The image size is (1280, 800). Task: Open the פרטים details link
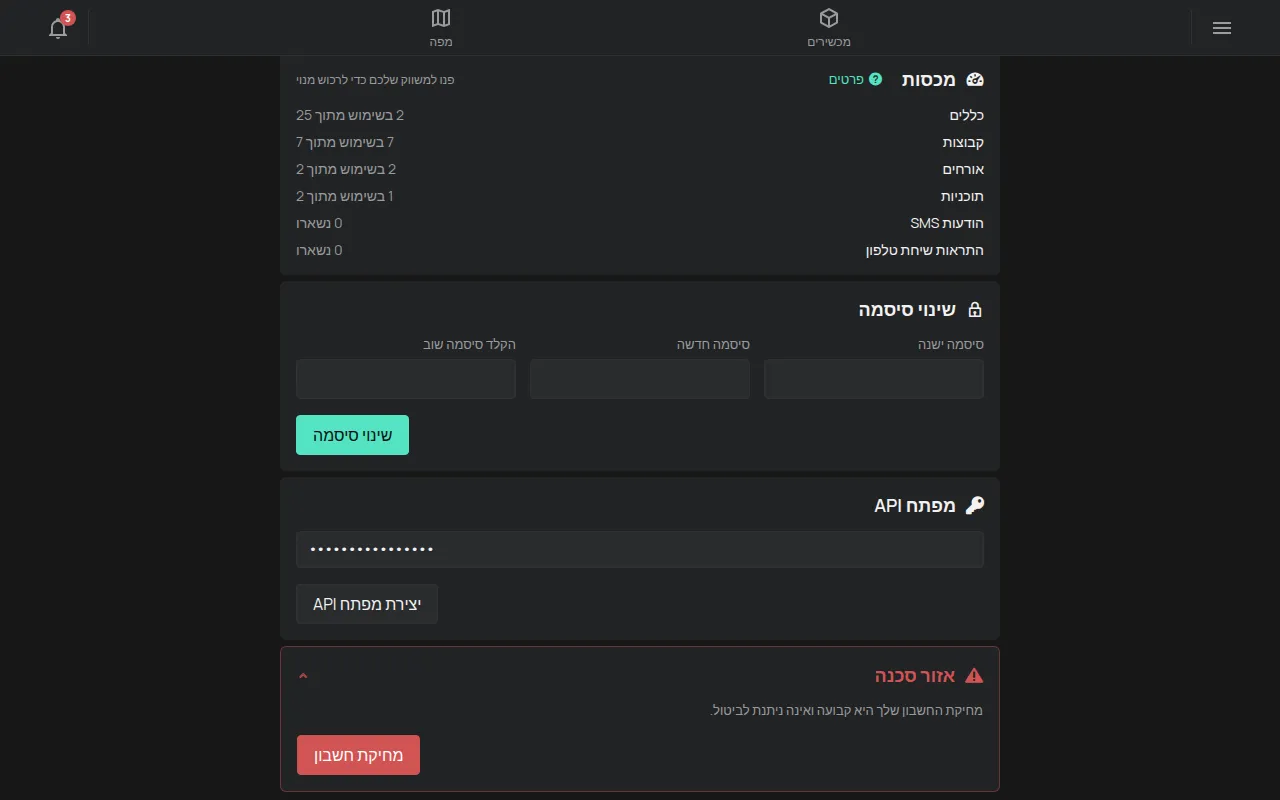(x=846, y=79)
